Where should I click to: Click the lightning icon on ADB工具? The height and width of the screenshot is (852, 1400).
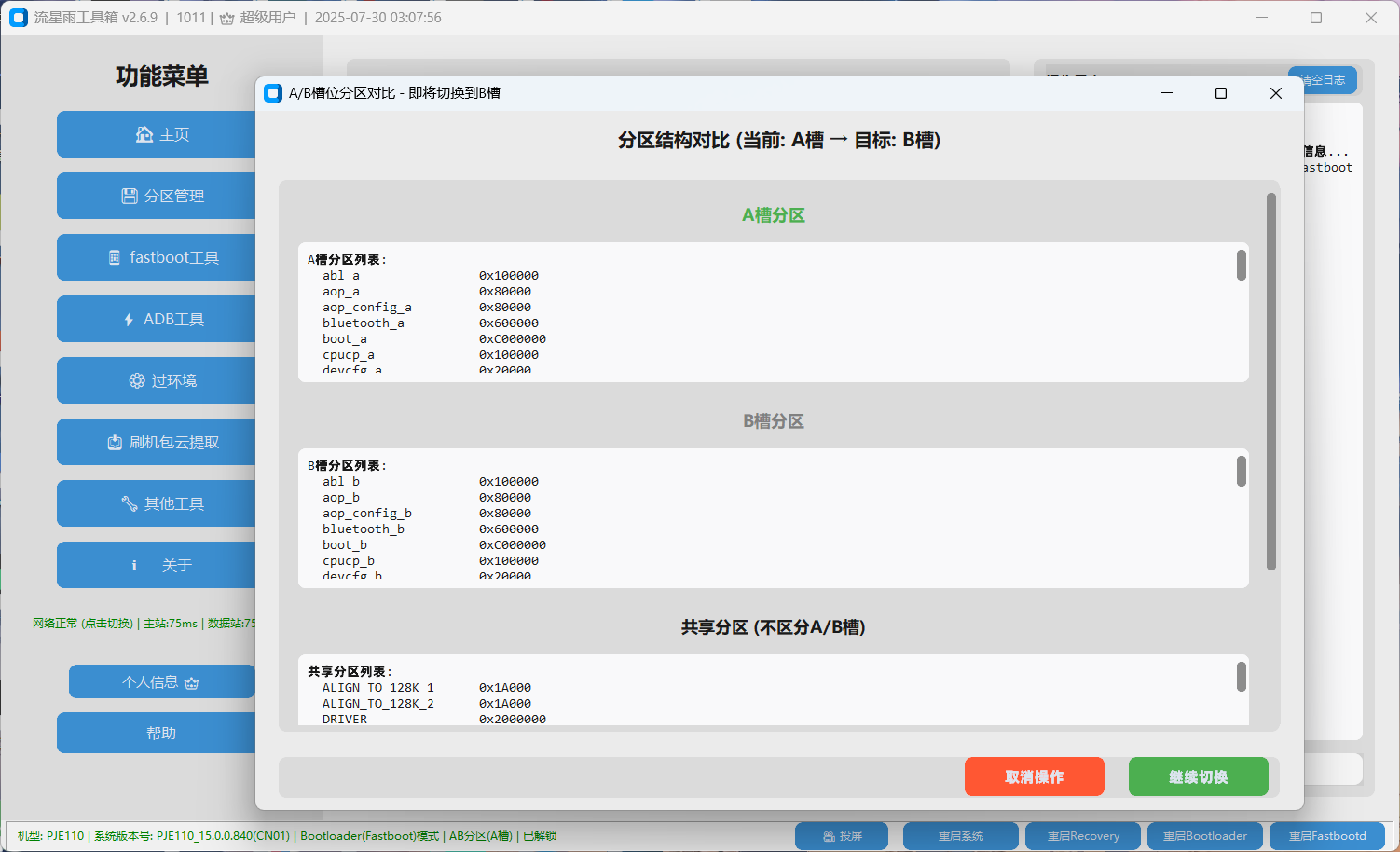click(129, 319)
